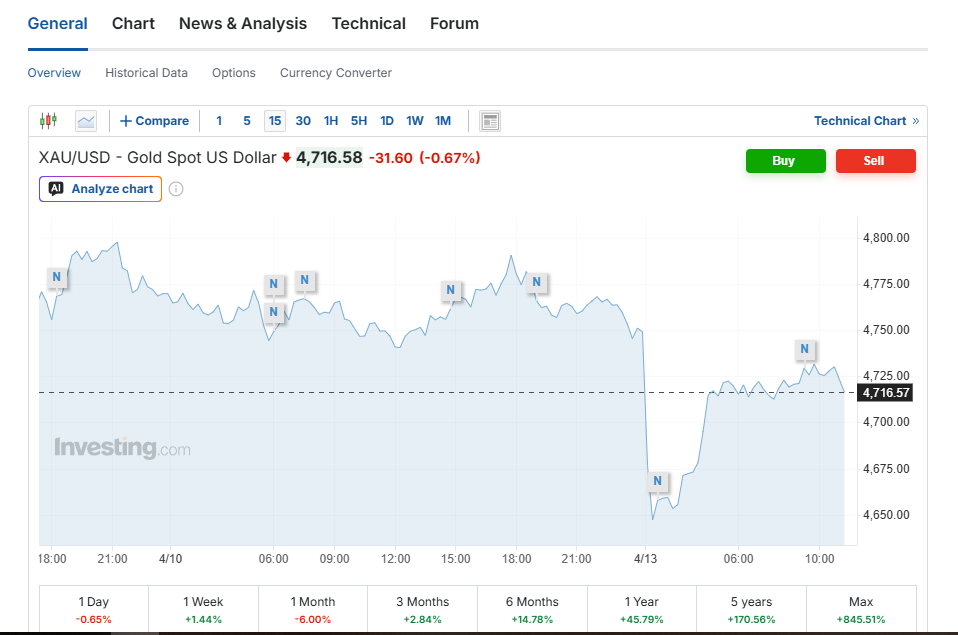Click the news marker above 09:00
The width and height of the screenshot is (958, 635).
[305, 280]
